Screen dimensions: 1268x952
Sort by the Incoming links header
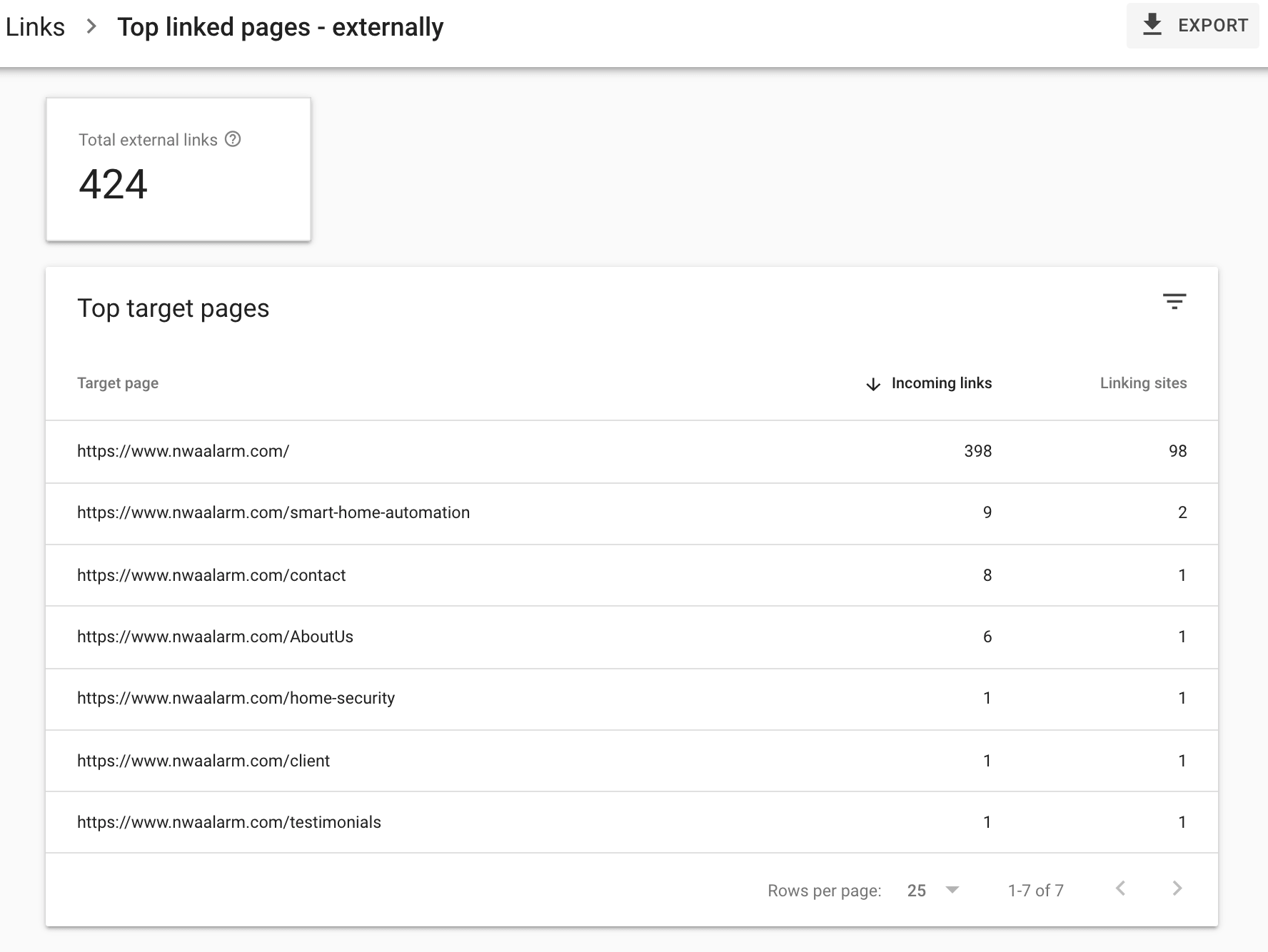pyautogui.click(x=941, y=383)
